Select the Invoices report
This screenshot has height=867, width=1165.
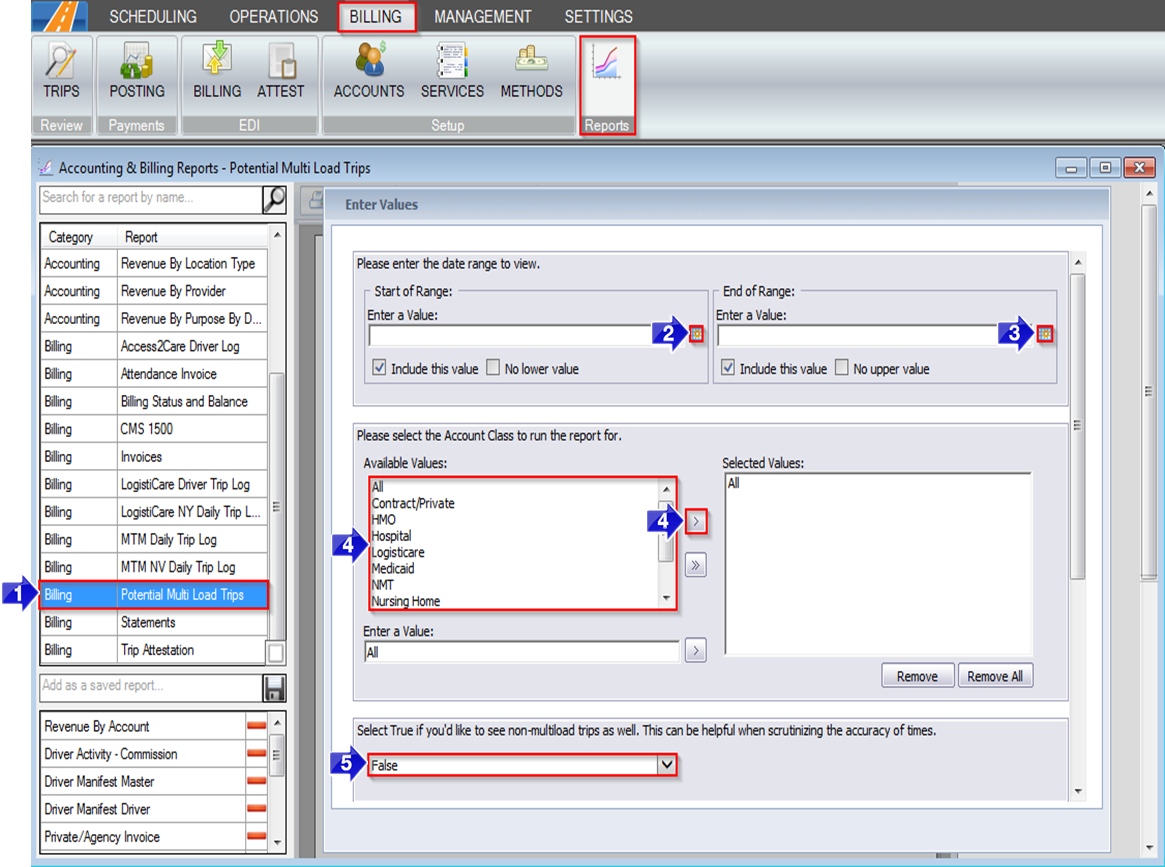tap(154, 457)
